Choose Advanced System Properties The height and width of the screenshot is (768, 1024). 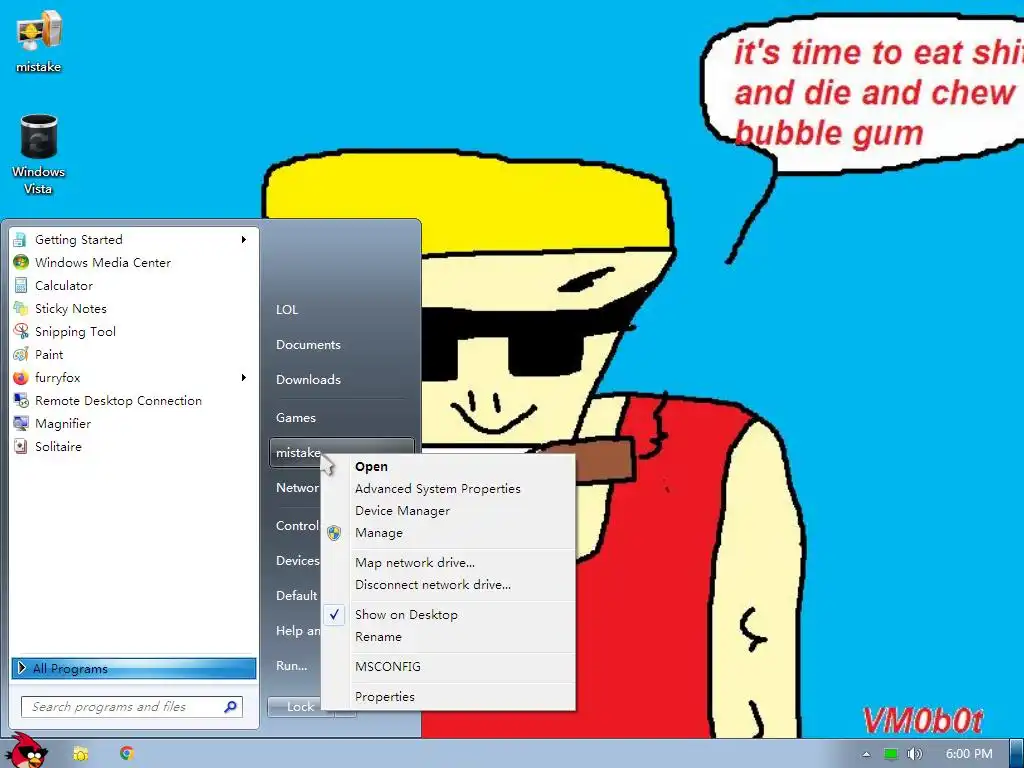pyautogui.click(x=448, y=488)
